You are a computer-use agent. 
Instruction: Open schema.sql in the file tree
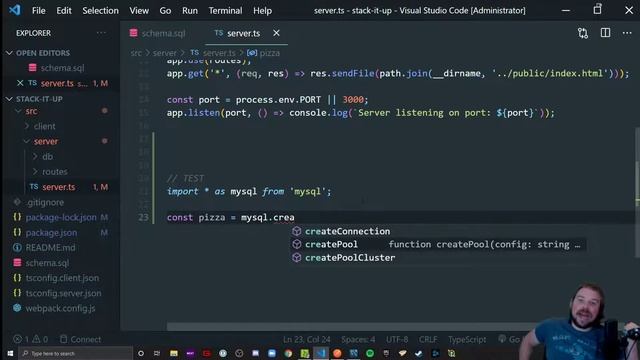[x=47, y=262]
